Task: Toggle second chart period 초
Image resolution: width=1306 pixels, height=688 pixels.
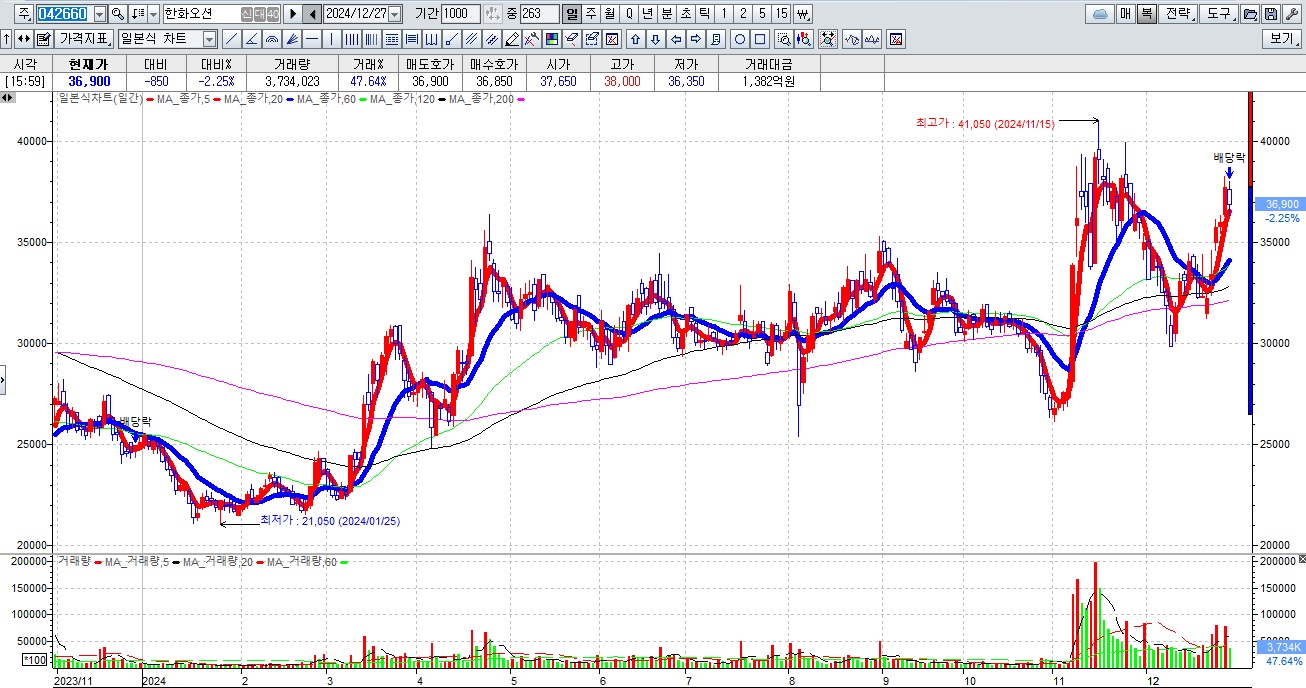Action: click(686, 14)
